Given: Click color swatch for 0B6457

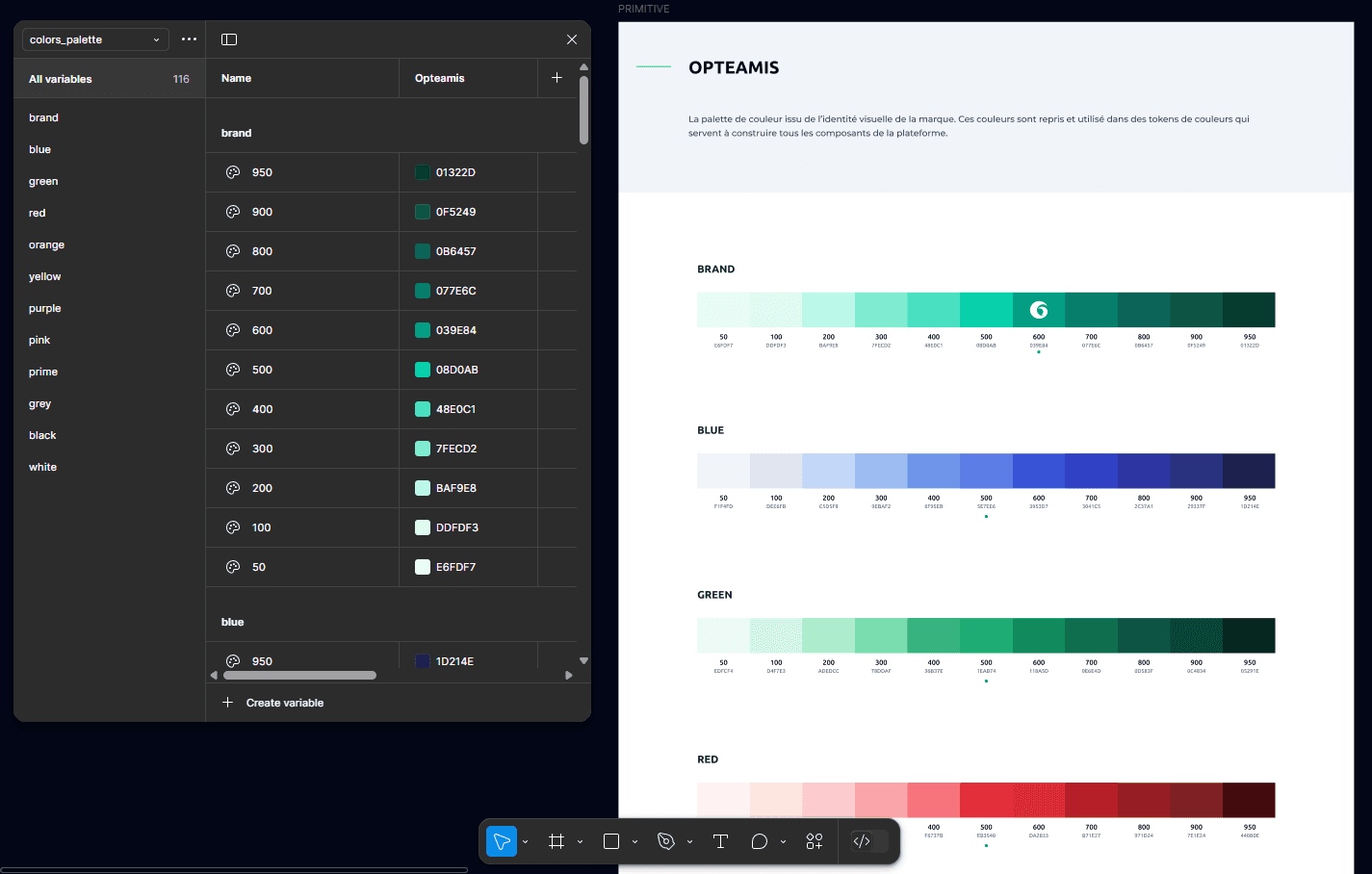Looking at the screenshot, I should [x=423, y=251].
